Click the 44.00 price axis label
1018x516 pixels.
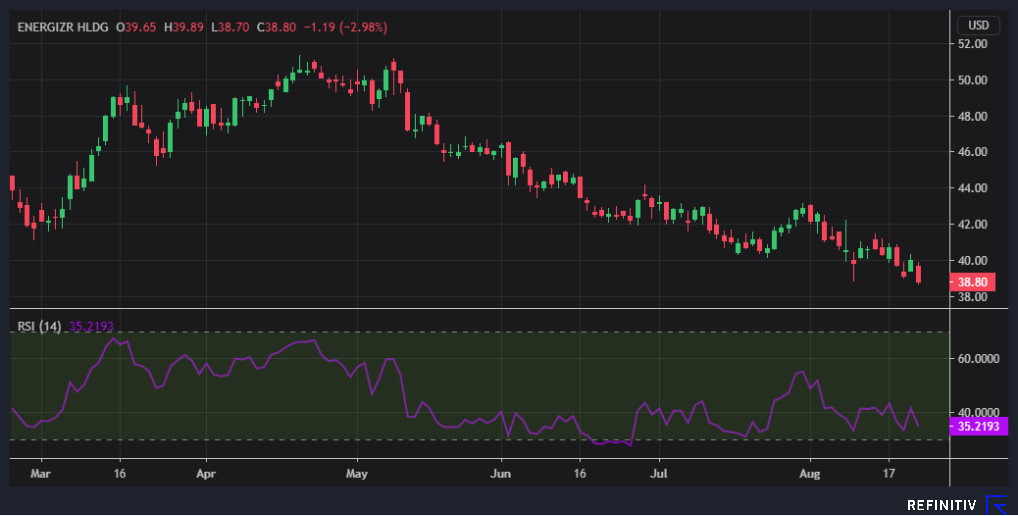(x=972, y=188)
